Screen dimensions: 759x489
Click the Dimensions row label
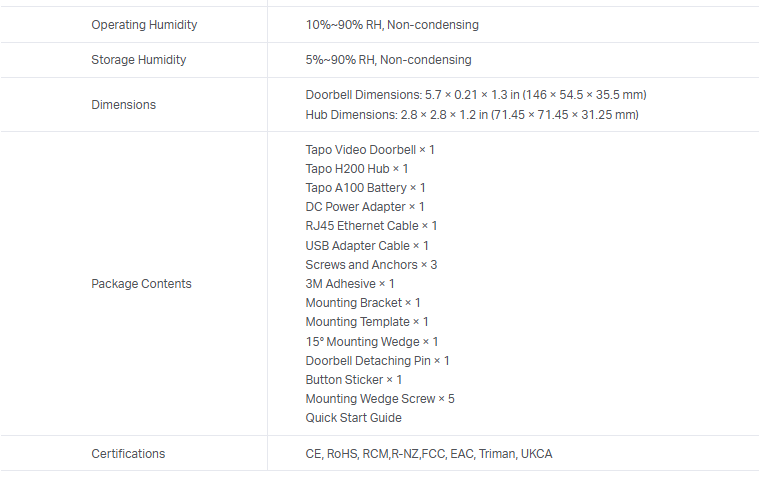[123, 105]
